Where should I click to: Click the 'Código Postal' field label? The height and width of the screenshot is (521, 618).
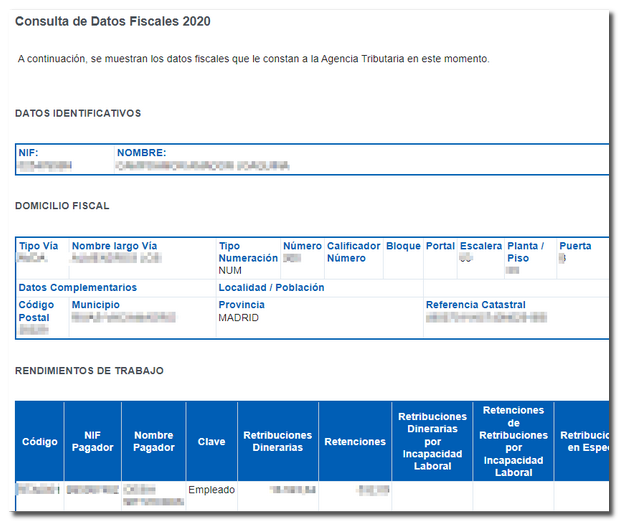37,311
